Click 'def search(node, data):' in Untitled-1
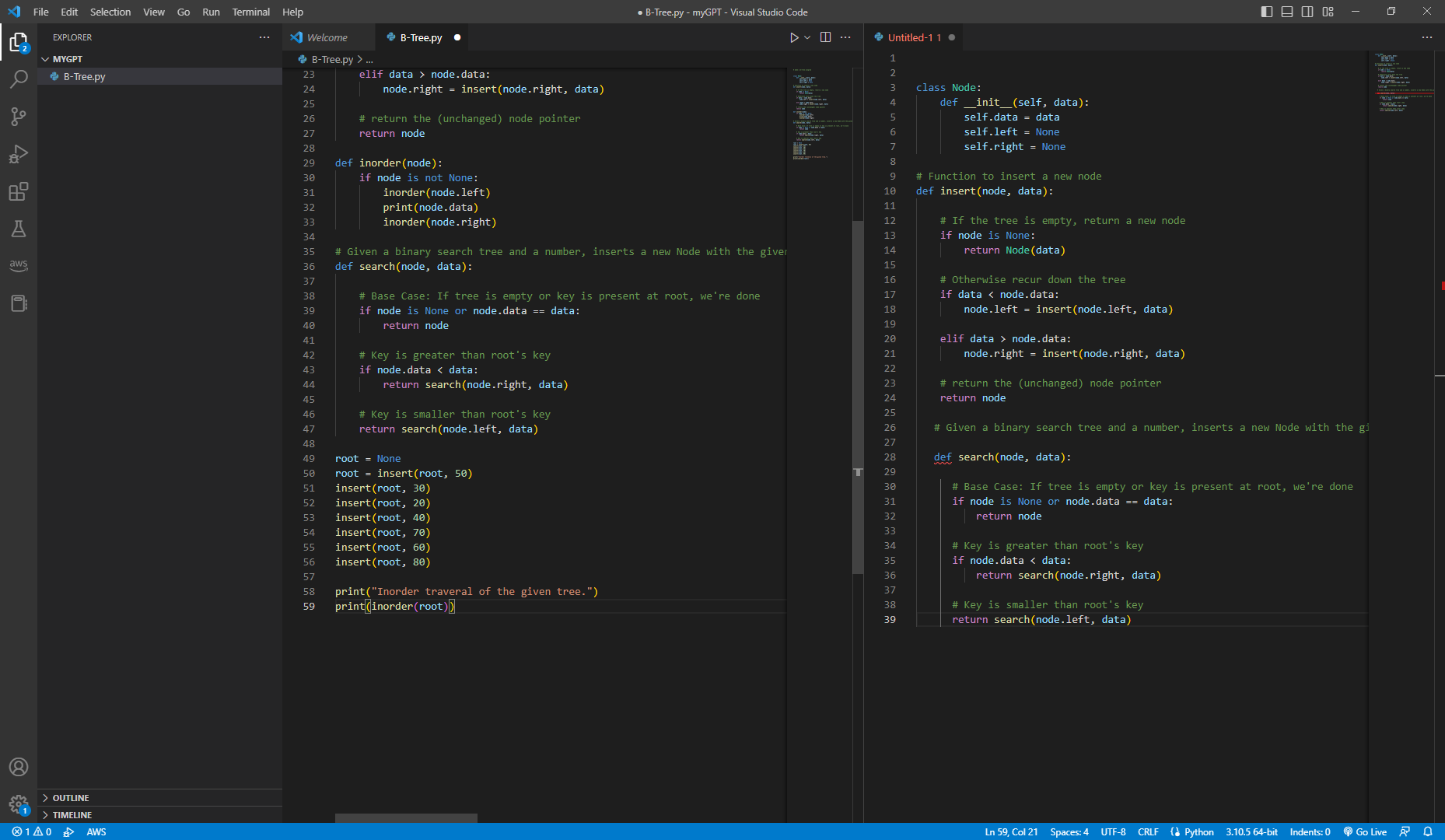Viewport: 1445px width, 840px height. tap(1002, 457)
